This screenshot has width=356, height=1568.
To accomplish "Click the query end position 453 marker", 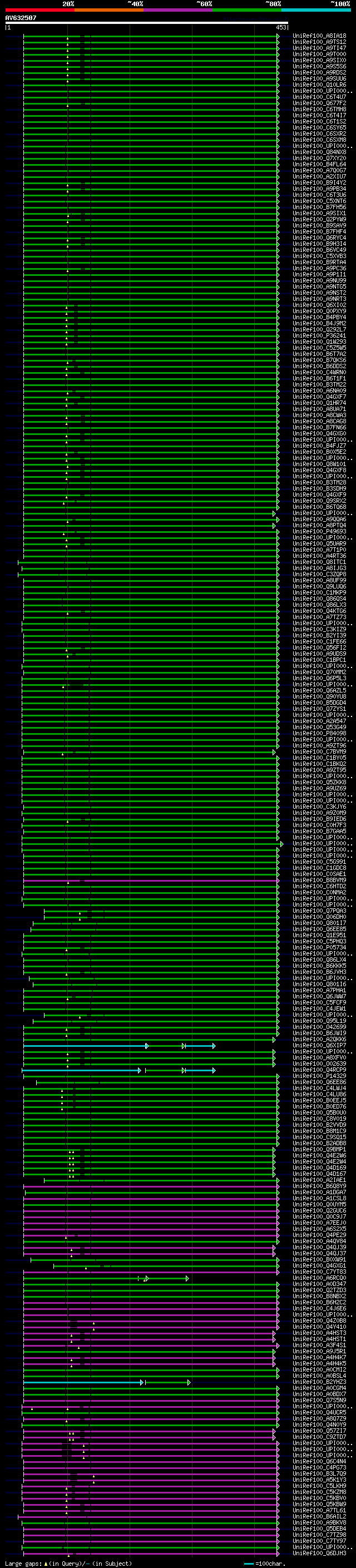I will pos(281,27).
